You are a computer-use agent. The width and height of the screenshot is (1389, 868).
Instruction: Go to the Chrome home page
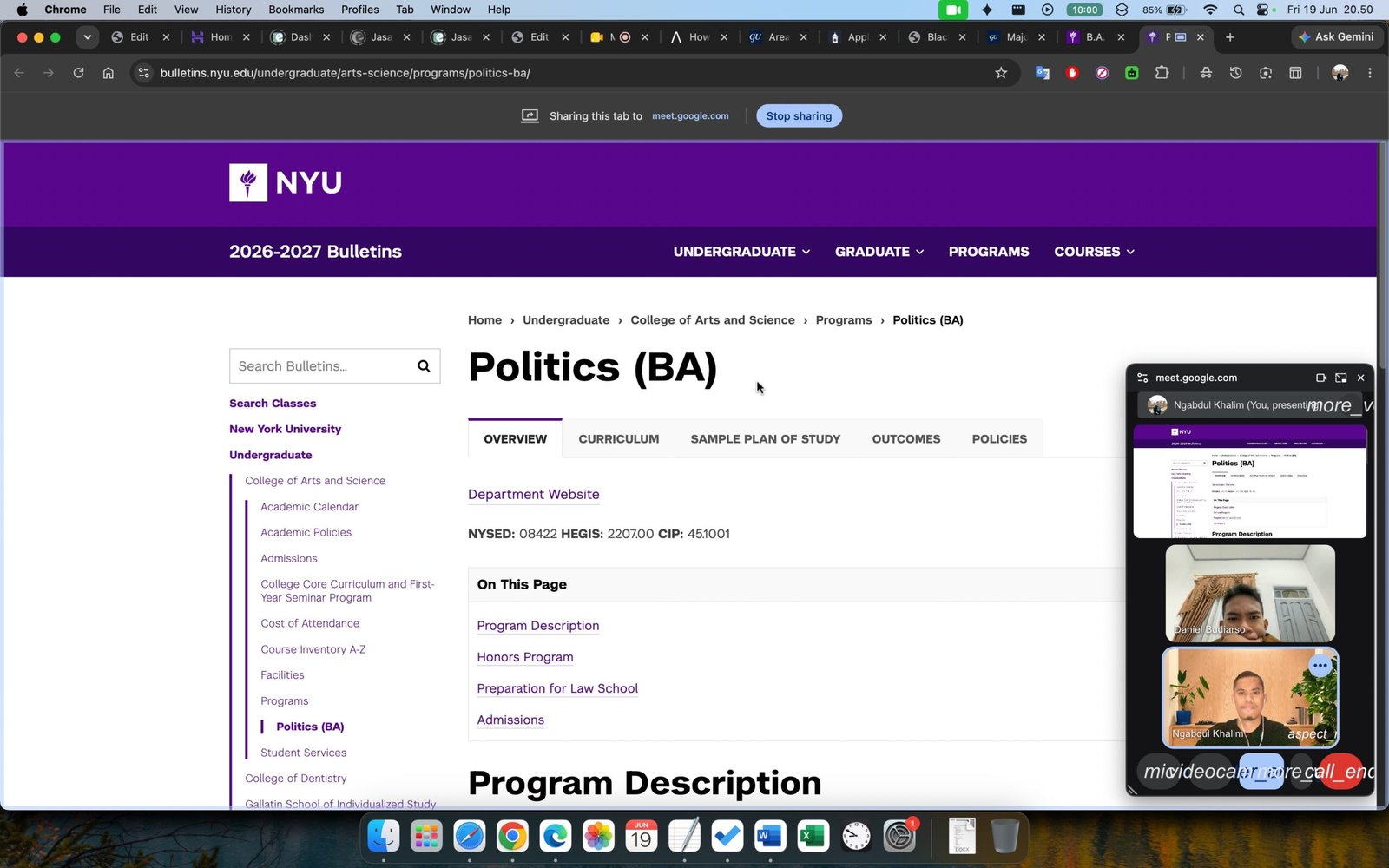[x=108, y=73]
